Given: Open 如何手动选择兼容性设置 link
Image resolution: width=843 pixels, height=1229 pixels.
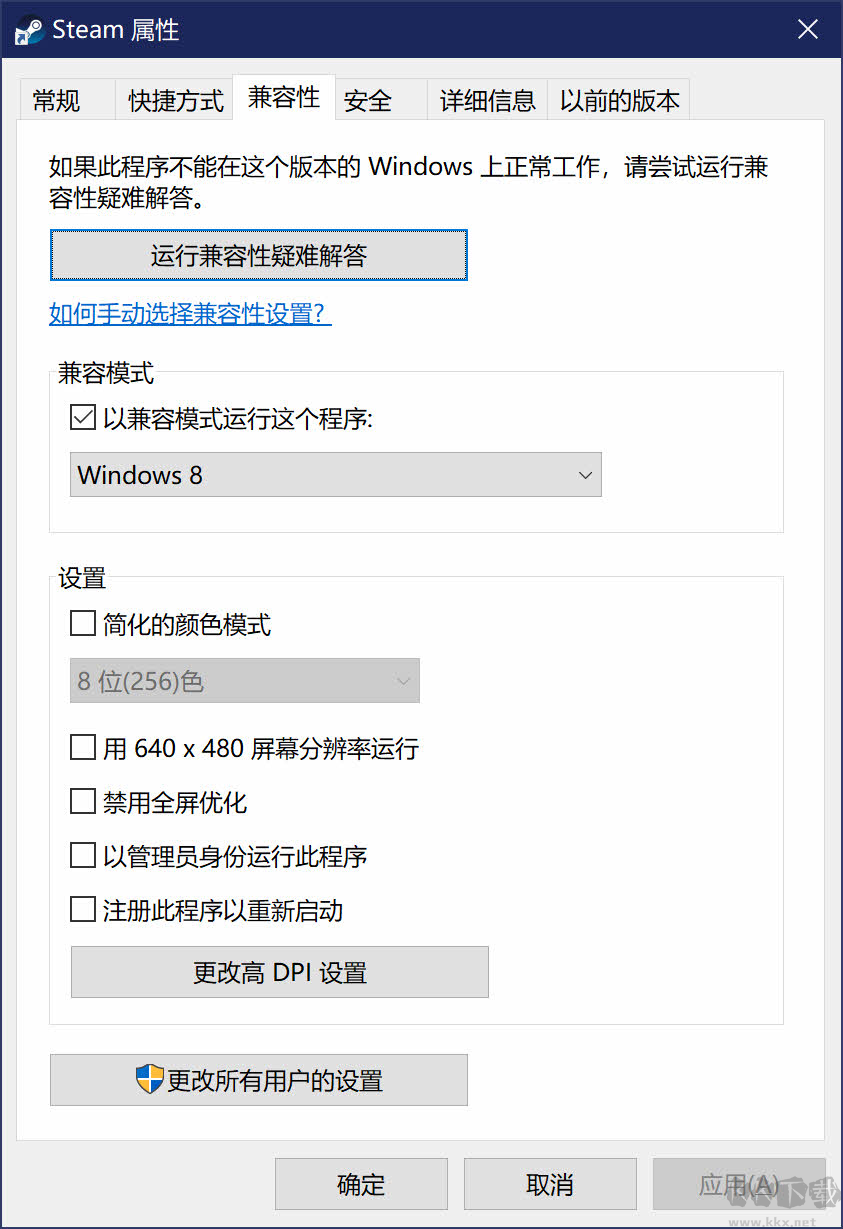Looking at the screenshot, I should point(190,314).
